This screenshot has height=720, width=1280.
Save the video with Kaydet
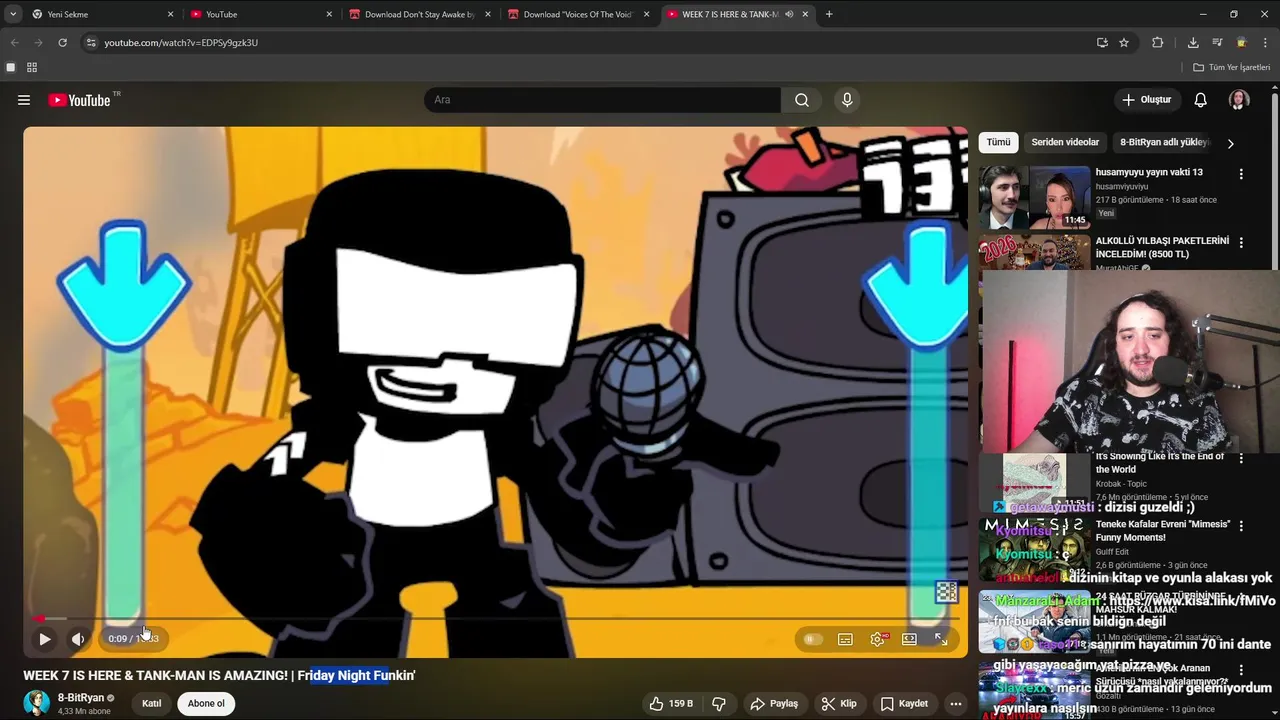click(x=904, y=704)
